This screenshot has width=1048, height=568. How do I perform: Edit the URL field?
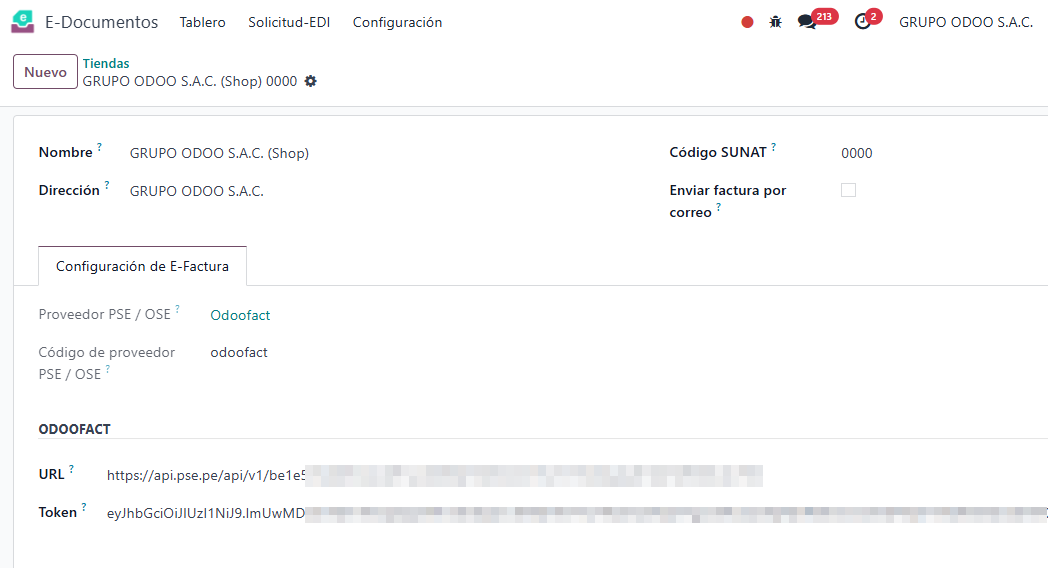coord(434,475)
